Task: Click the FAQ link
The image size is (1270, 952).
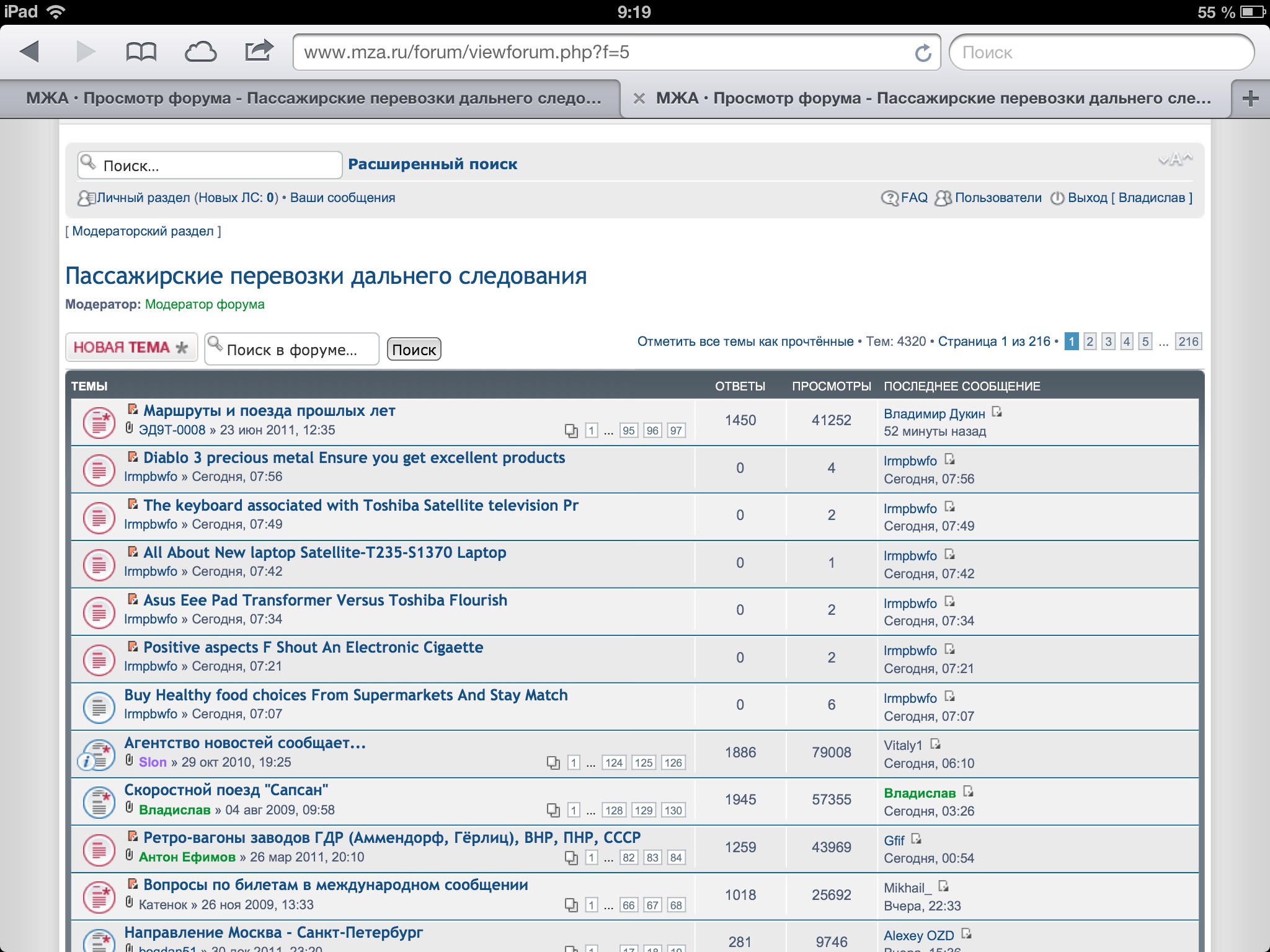Action: (913, 198)
